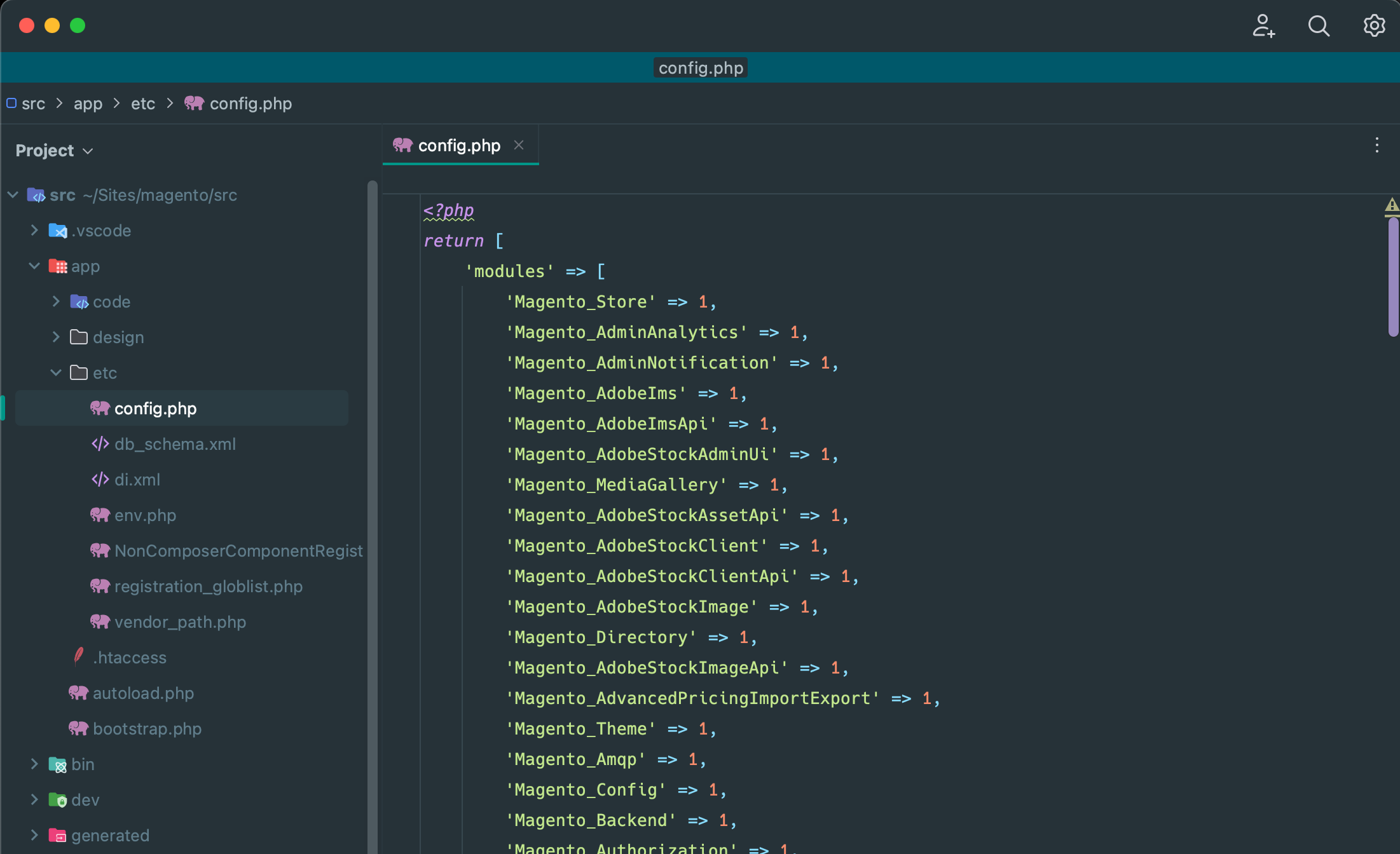Collapse the app folder in the project tree

point(34,266)
